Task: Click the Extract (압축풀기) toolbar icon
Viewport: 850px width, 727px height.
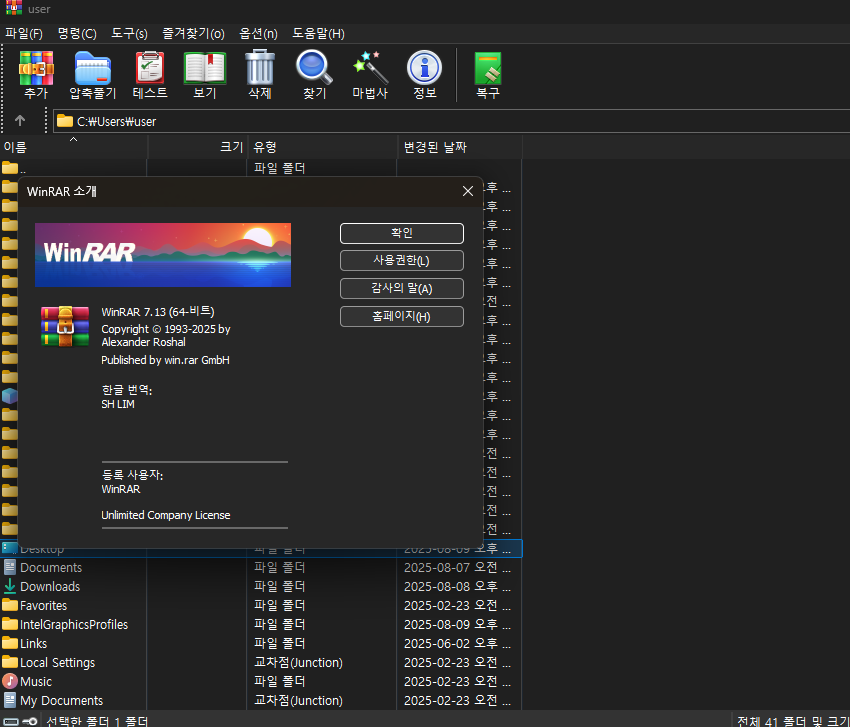Action: (93, 68)
